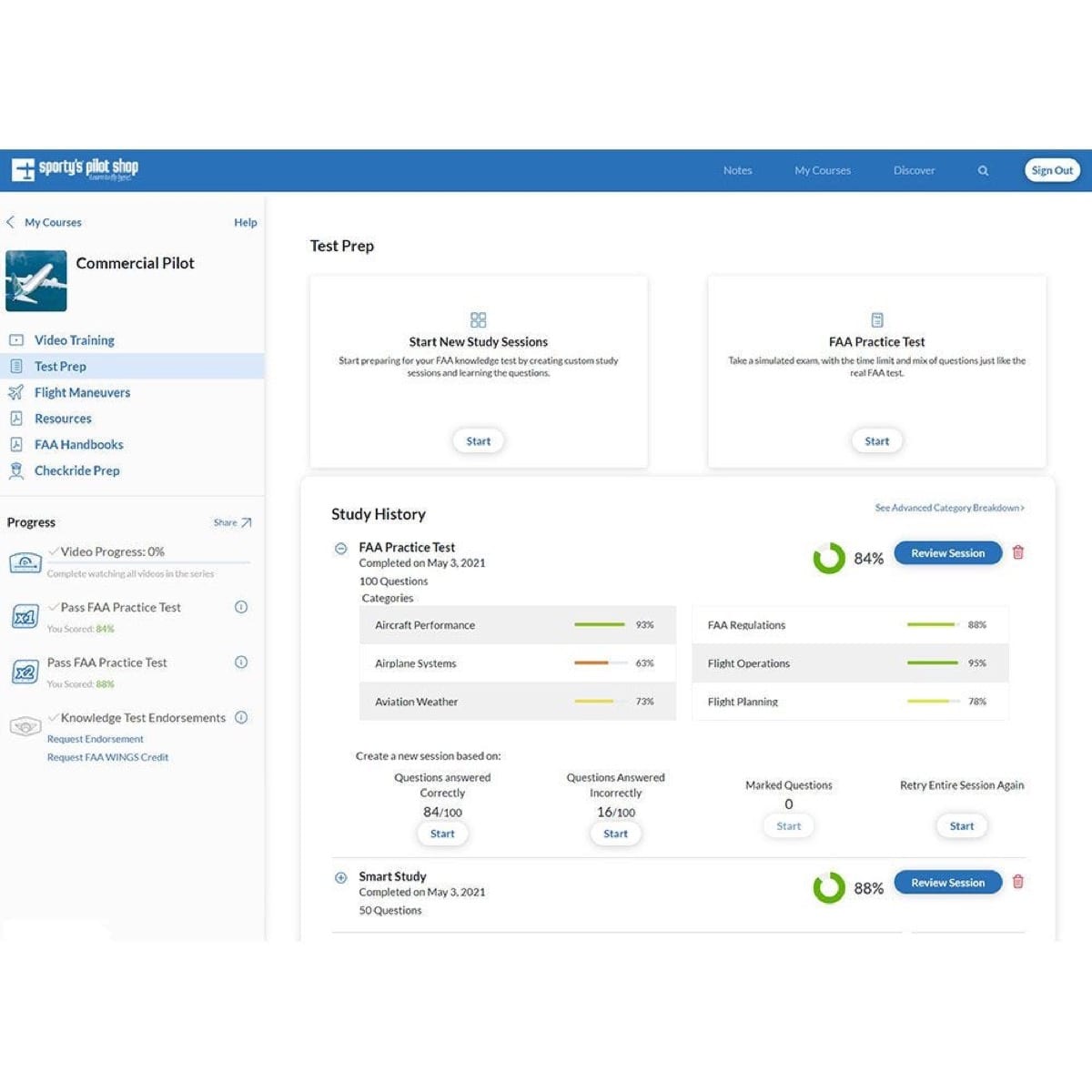
Task: Click the 88% score ring icon
Action: tap(829, 887)
